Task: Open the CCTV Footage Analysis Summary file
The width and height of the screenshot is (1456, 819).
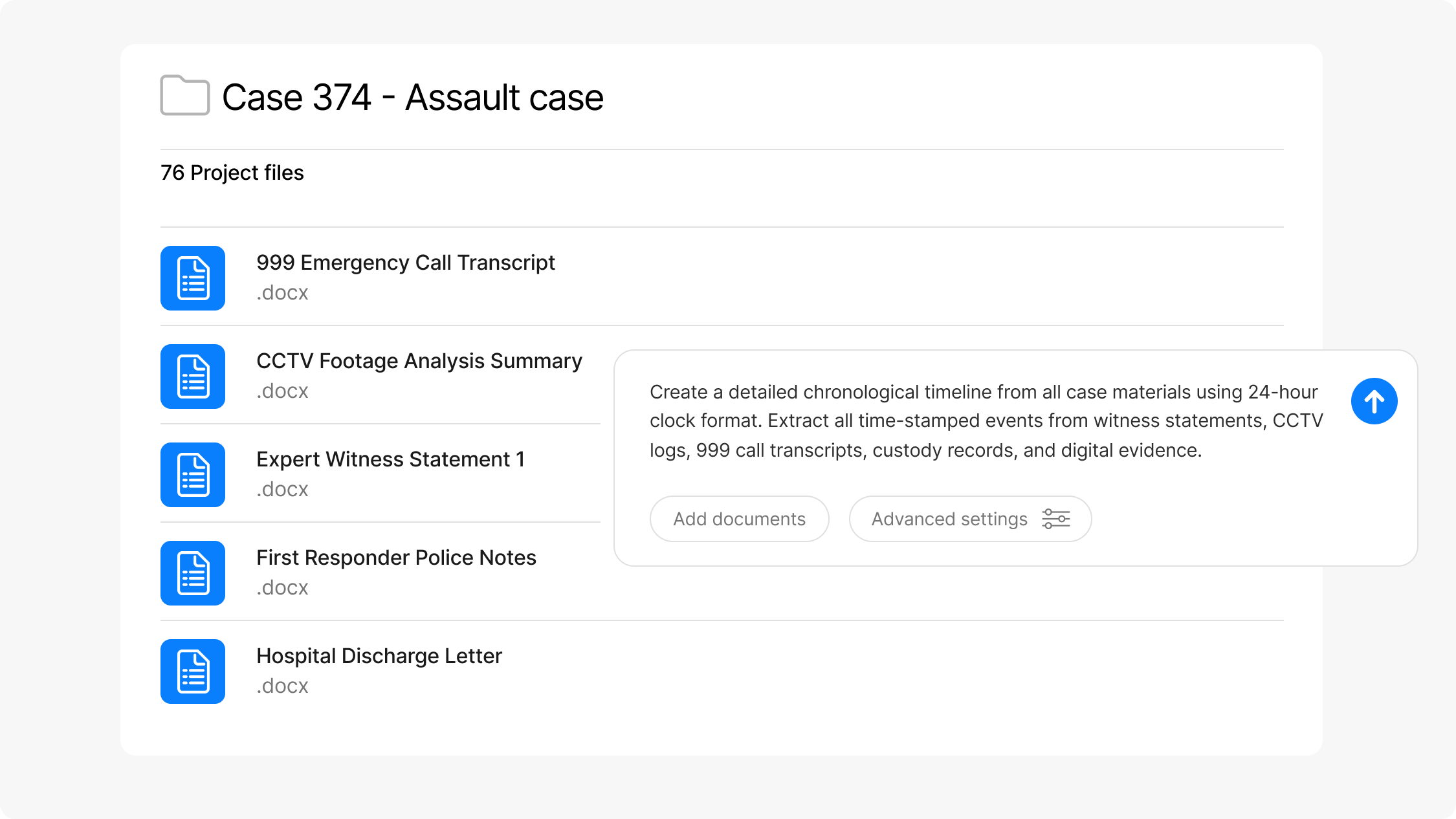Action: (419, 361)
